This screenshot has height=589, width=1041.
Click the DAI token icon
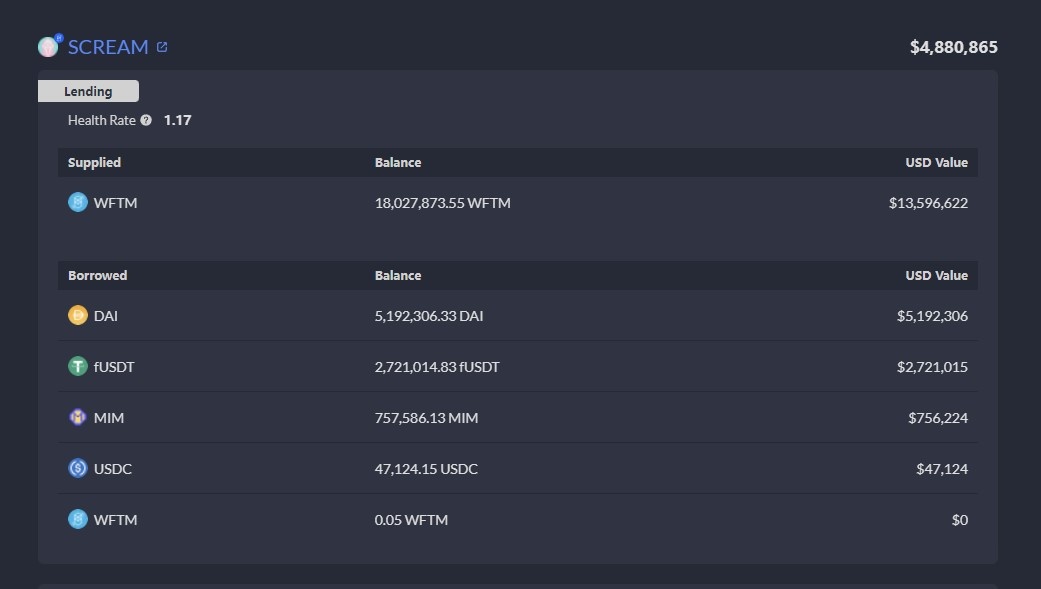click(78, 316)
